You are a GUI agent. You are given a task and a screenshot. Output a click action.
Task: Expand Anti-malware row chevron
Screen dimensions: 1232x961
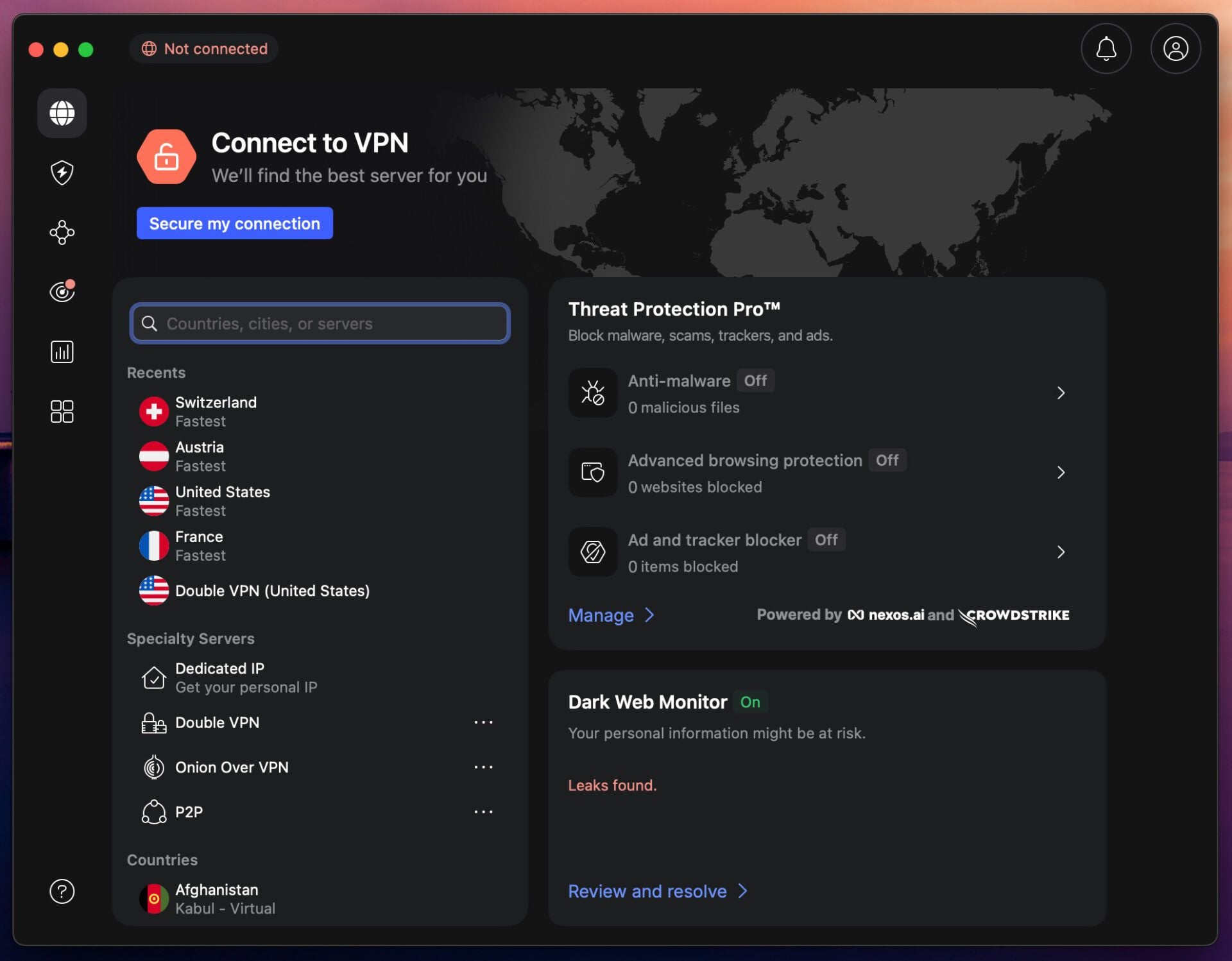click(1060, 393)
